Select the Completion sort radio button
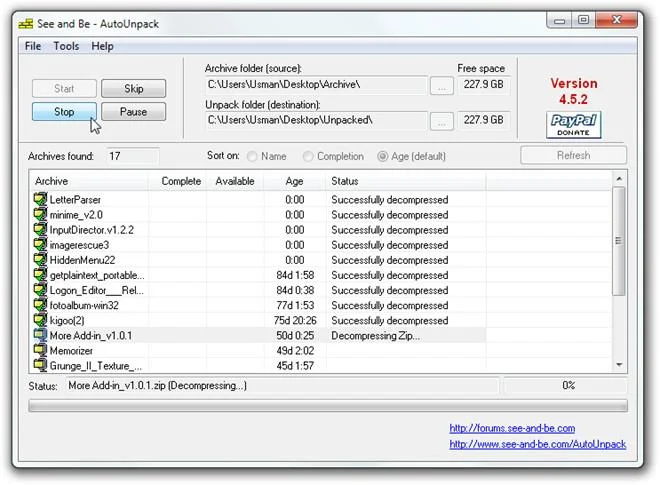 pos(308,157)
